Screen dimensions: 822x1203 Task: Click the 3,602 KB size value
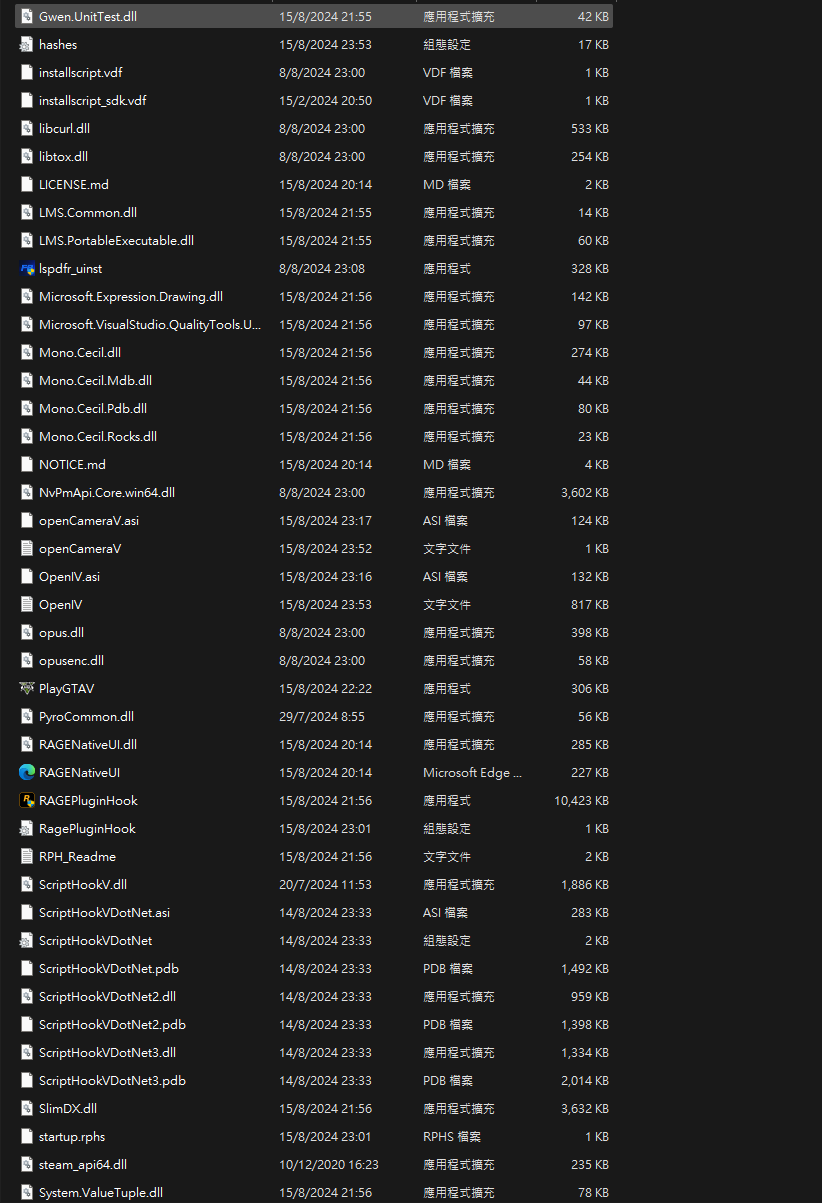click(x=585, y=493)
